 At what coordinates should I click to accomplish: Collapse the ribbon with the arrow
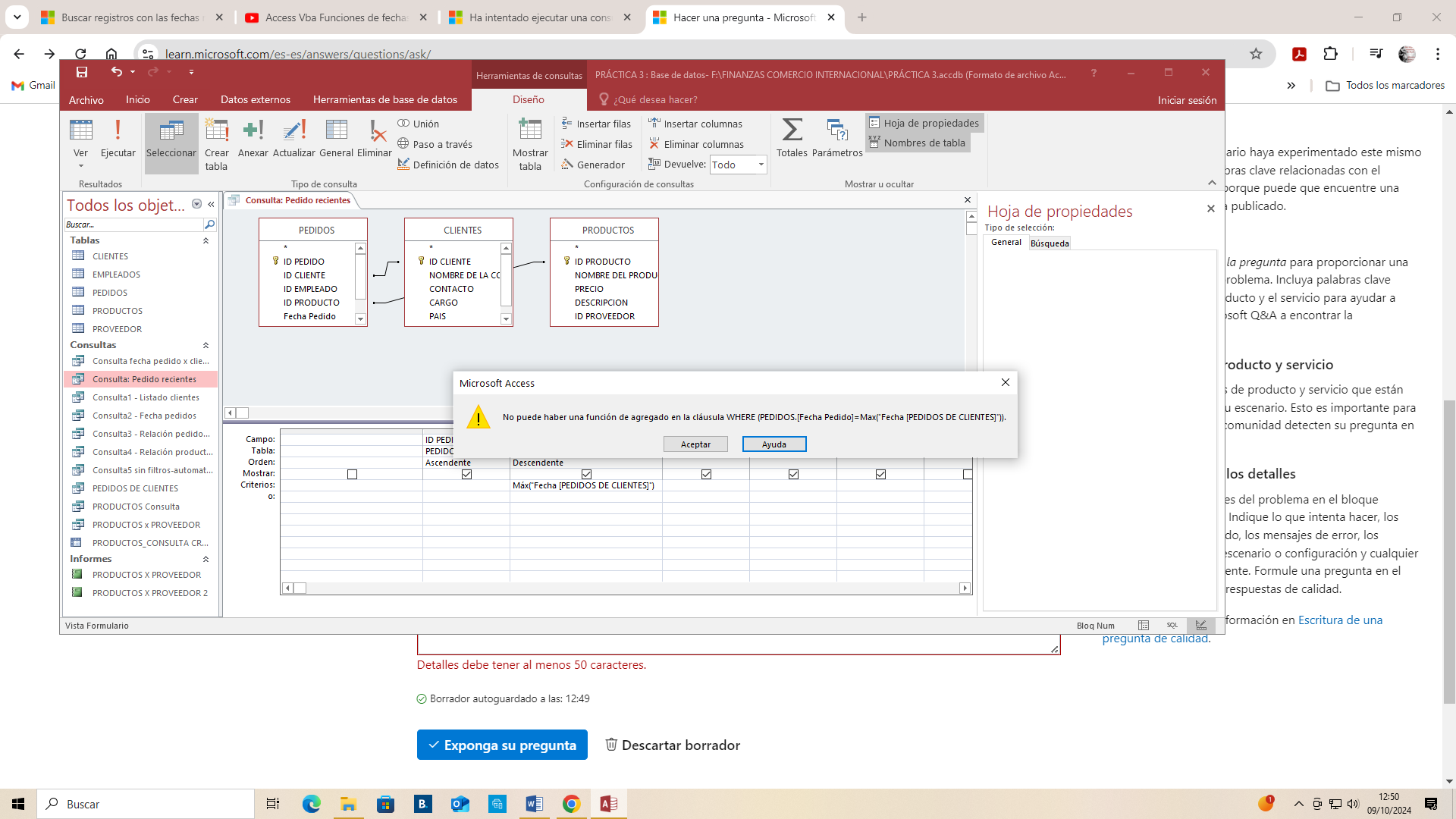(x=1212, y=183)
